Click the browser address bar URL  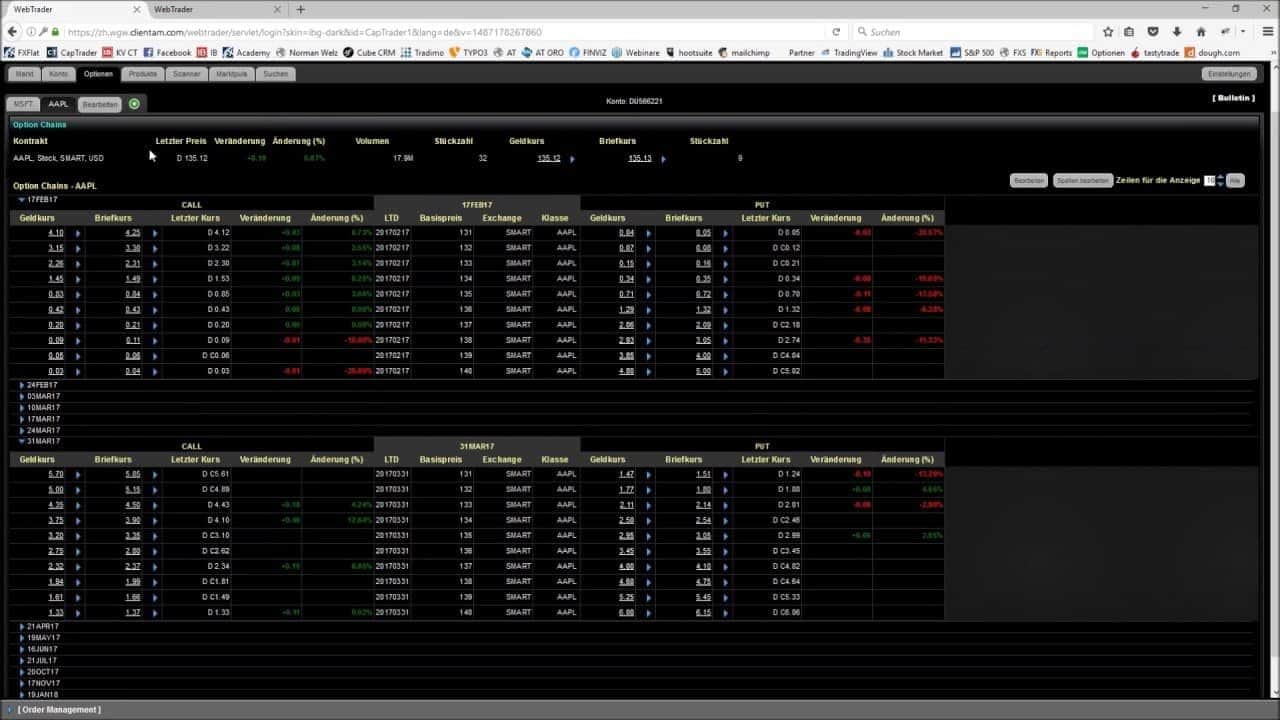(x=304, y=32)
